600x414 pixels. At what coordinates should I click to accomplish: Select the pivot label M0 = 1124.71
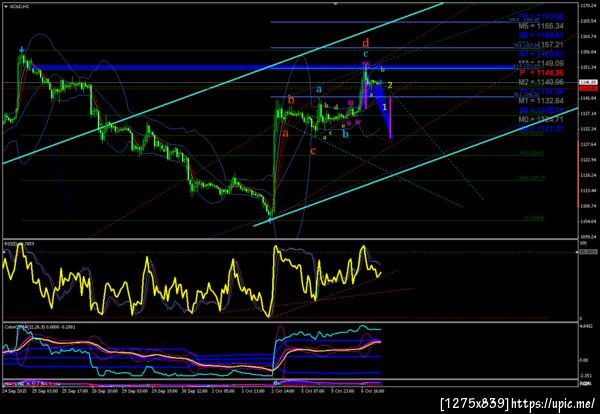[x=540, y=119]
